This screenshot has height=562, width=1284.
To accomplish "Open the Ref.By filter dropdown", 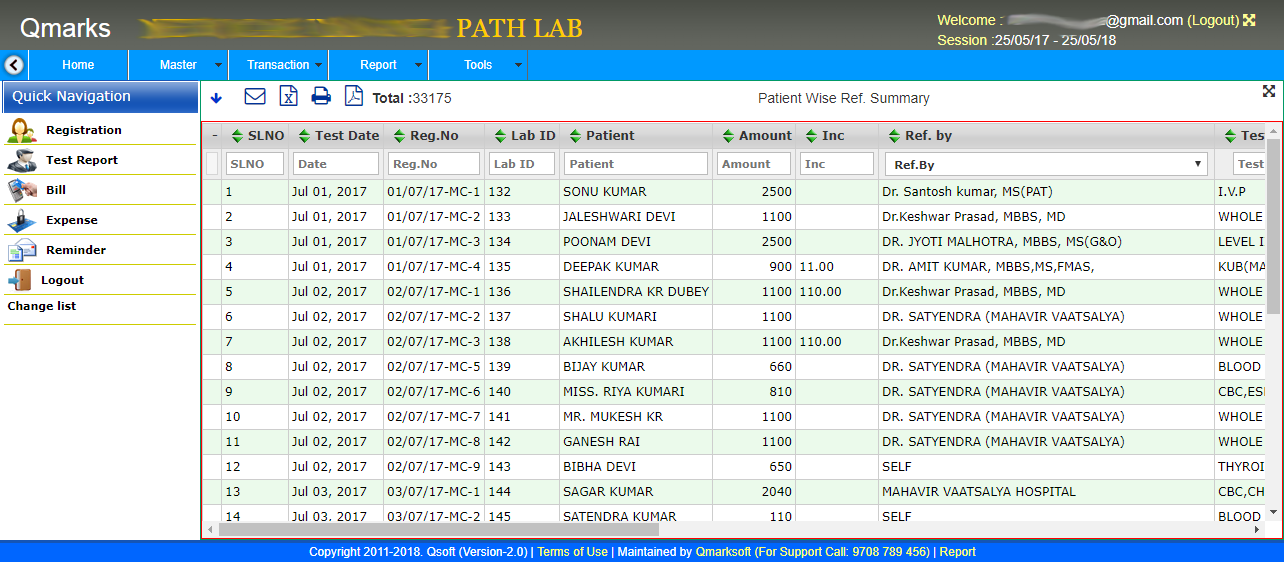I will point(1046,164).
